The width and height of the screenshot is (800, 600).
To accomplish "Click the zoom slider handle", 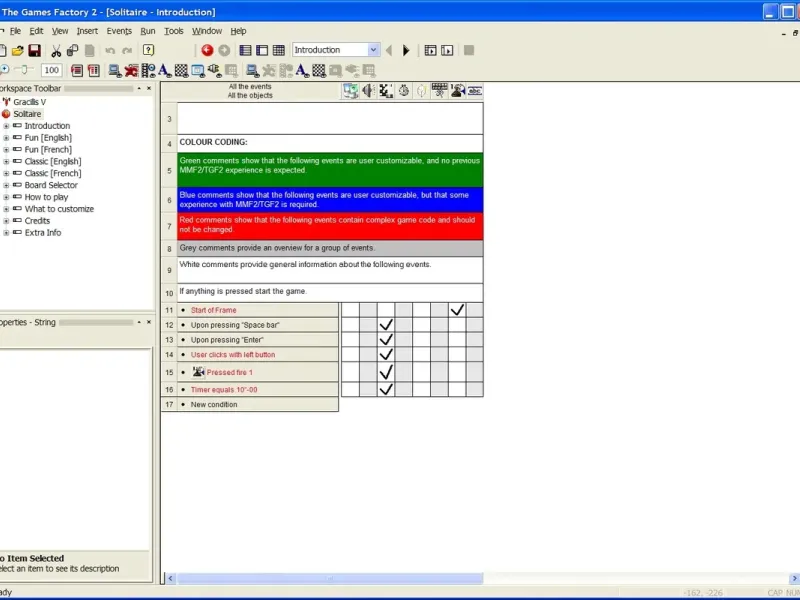I will [x=23, y=70].
